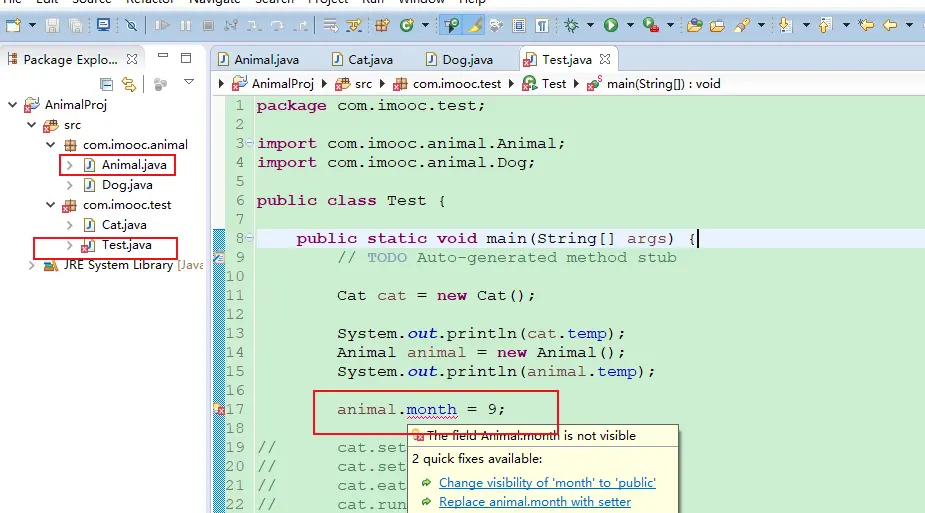Toggle Show Whitespace Characters pilcrow button
The image size is (925, 513).
point(541,25)
